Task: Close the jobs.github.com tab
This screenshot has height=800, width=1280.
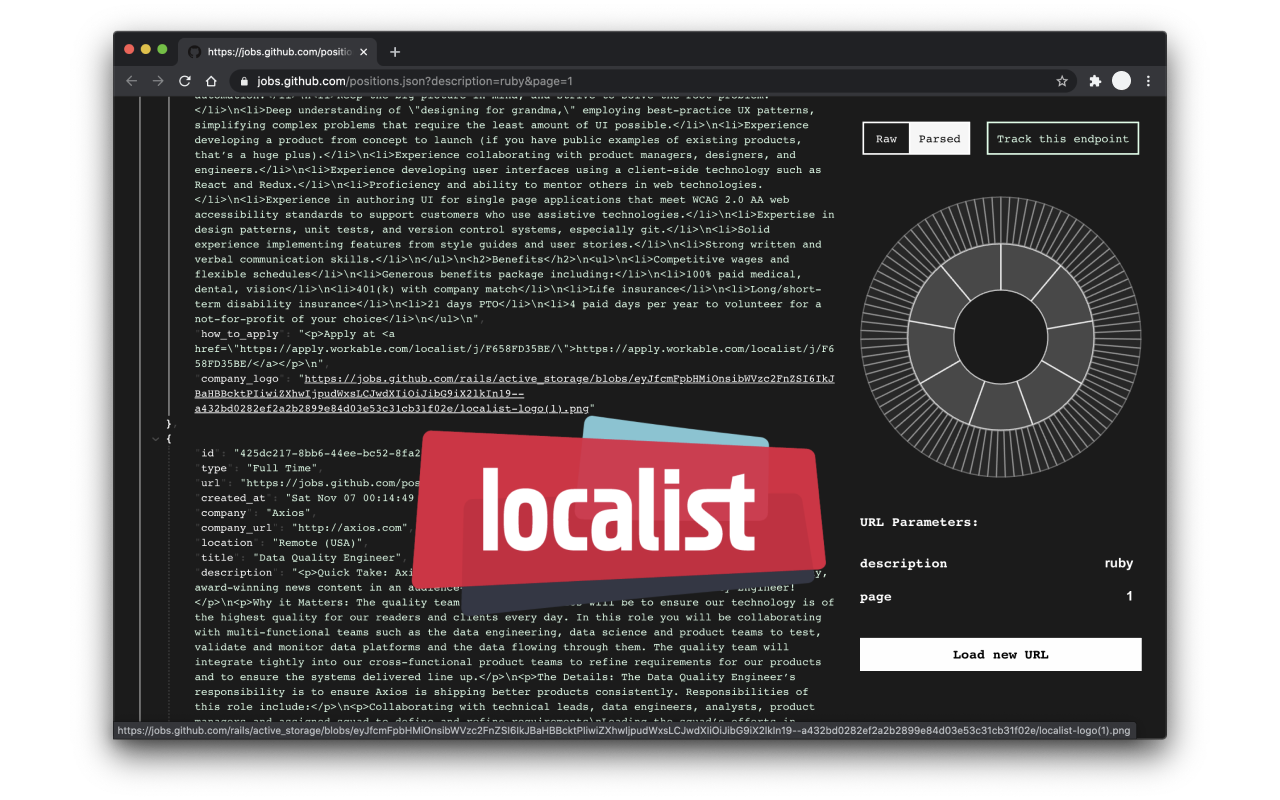Action: click(363, 52)
